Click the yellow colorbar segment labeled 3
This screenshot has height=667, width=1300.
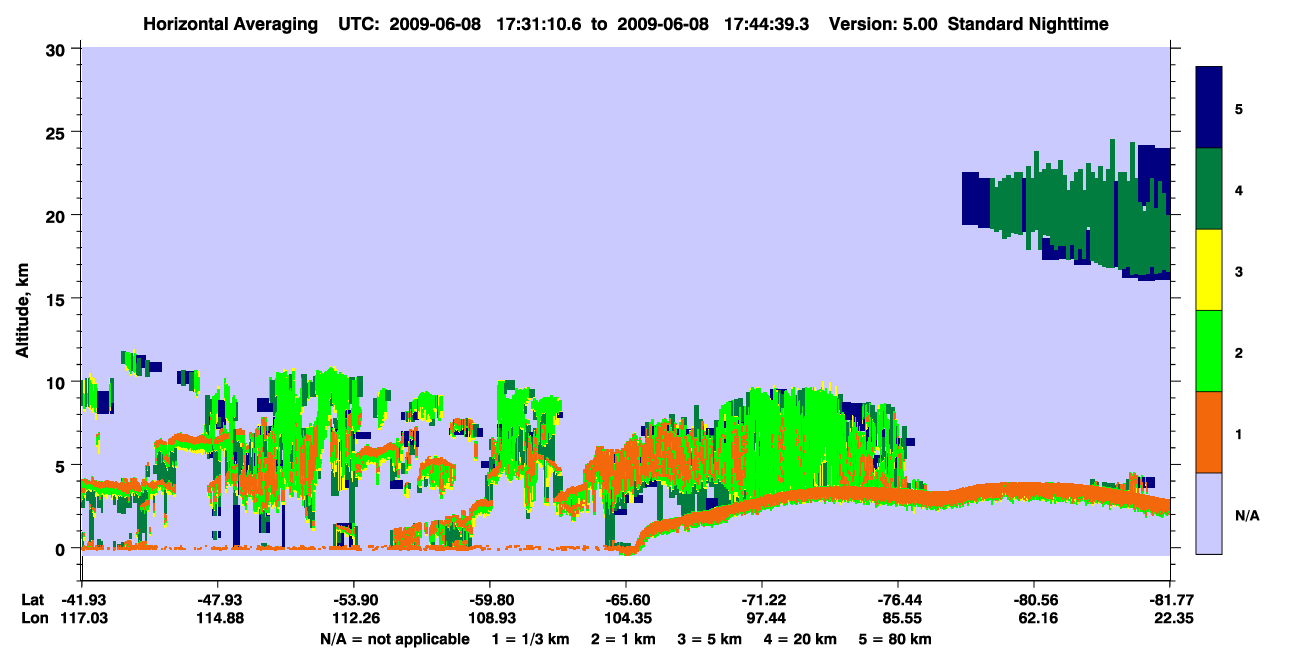[x=1209, y=270]
